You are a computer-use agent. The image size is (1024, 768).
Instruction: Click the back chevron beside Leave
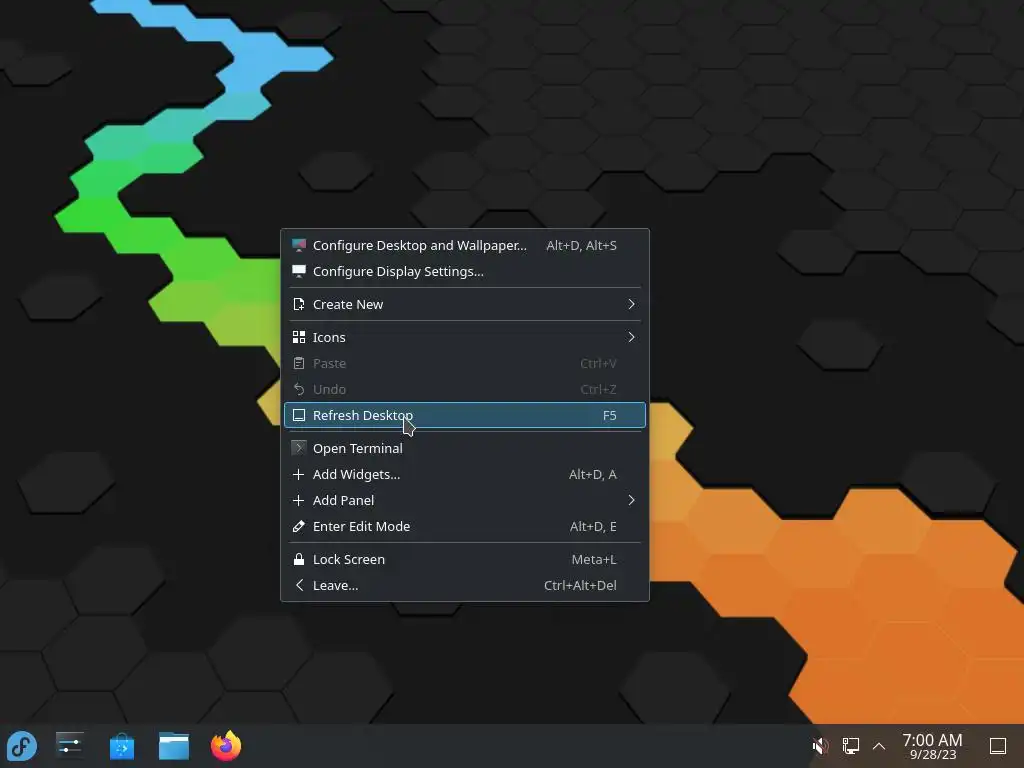click(x=298, y=585)
